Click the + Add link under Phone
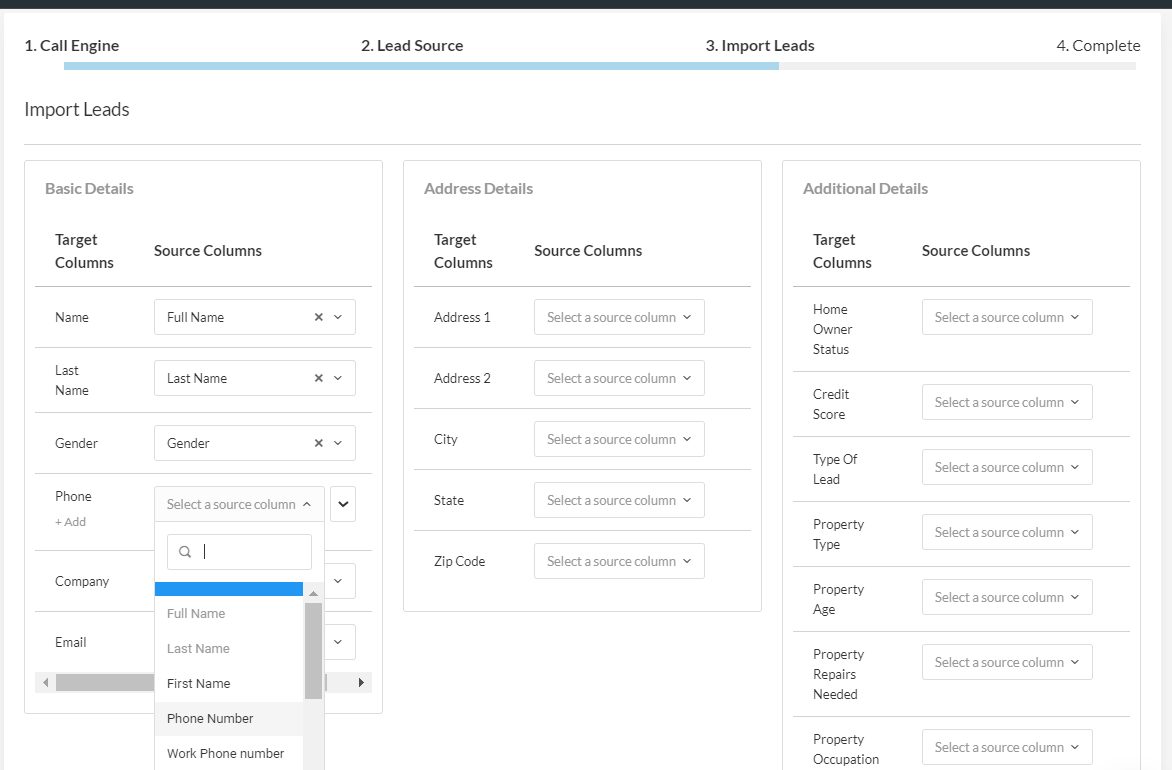This screenshot has width=1172, height=770. pos(70,522)
